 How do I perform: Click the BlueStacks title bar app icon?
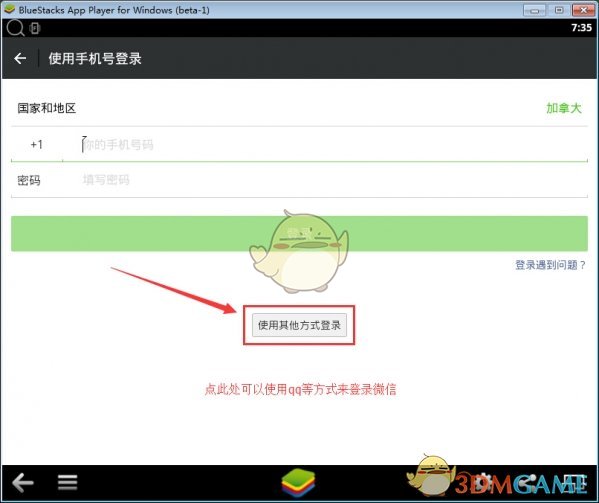(x=9, y=10)
